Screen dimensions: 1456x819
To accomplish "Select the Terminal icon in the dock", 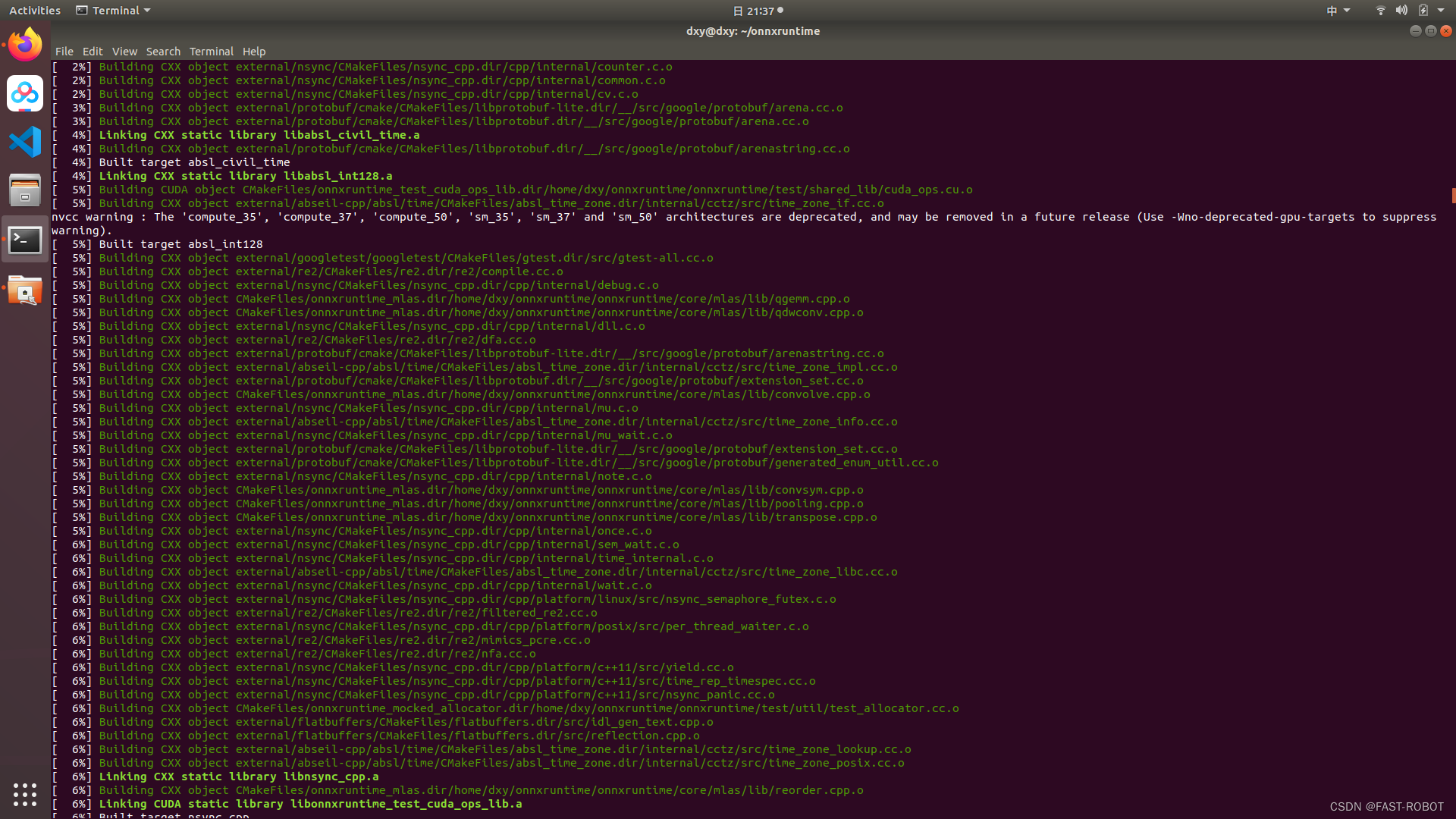I will tap(25, 240).
